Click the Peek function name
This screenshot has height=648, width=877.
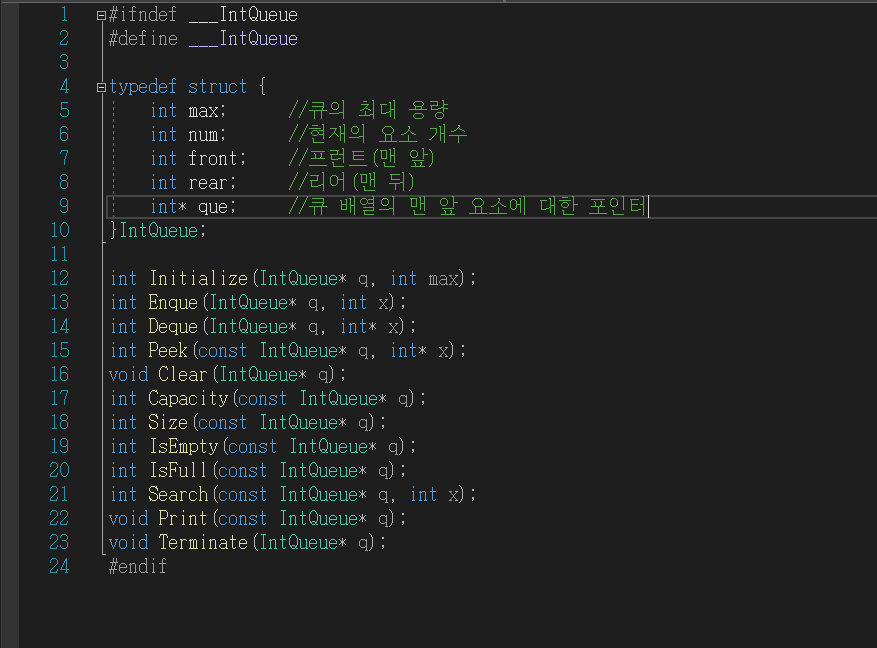[168, 351]
